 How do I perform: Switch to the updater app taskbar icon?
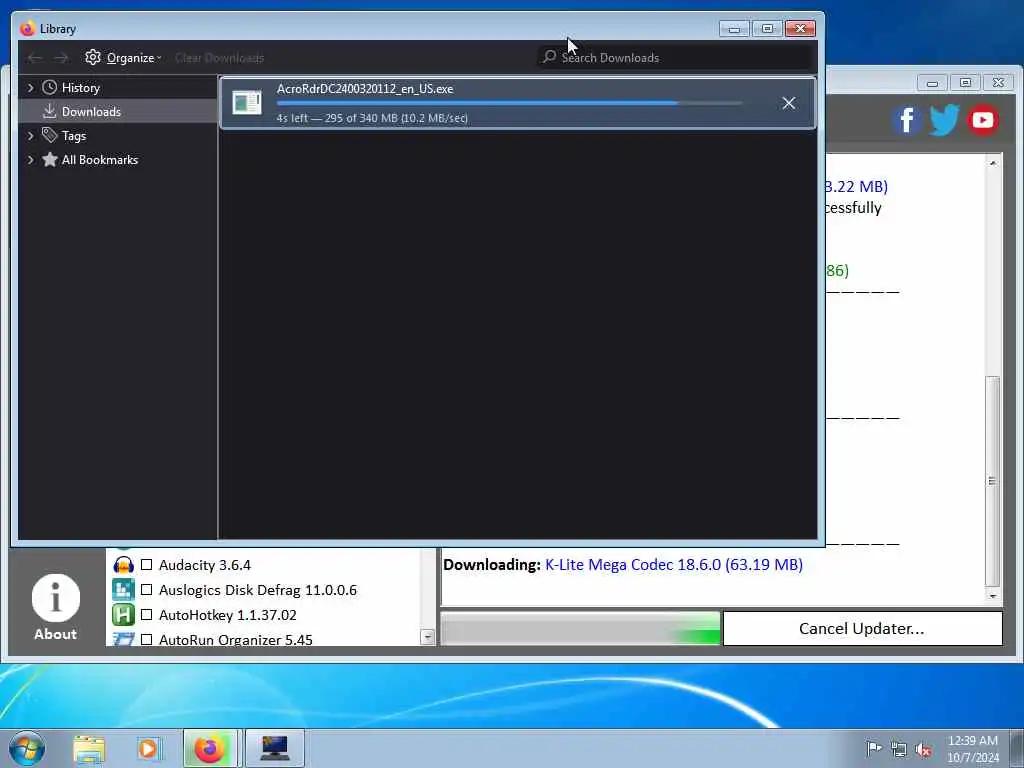(x=275, y=748)
